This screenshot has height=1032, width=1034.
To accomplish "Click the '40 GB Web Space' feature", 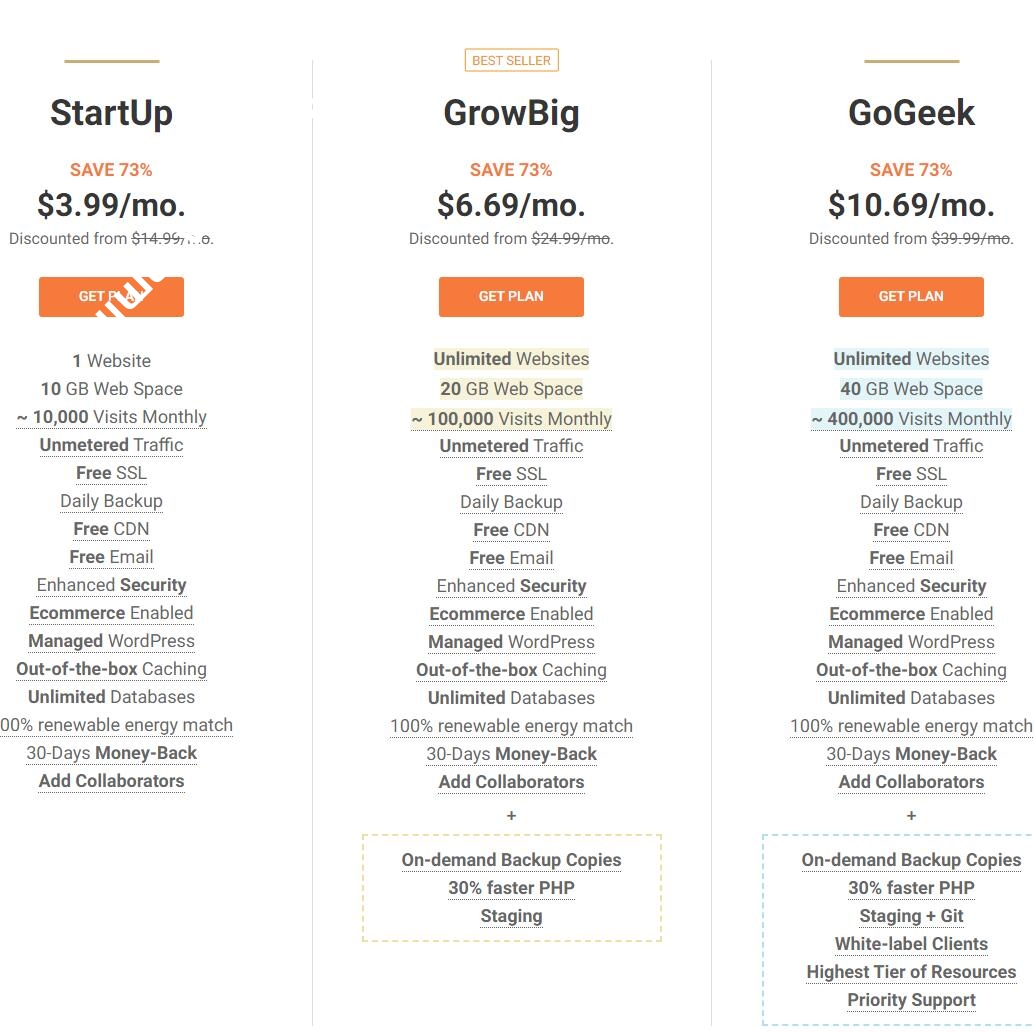I will [x=911, y=389].
